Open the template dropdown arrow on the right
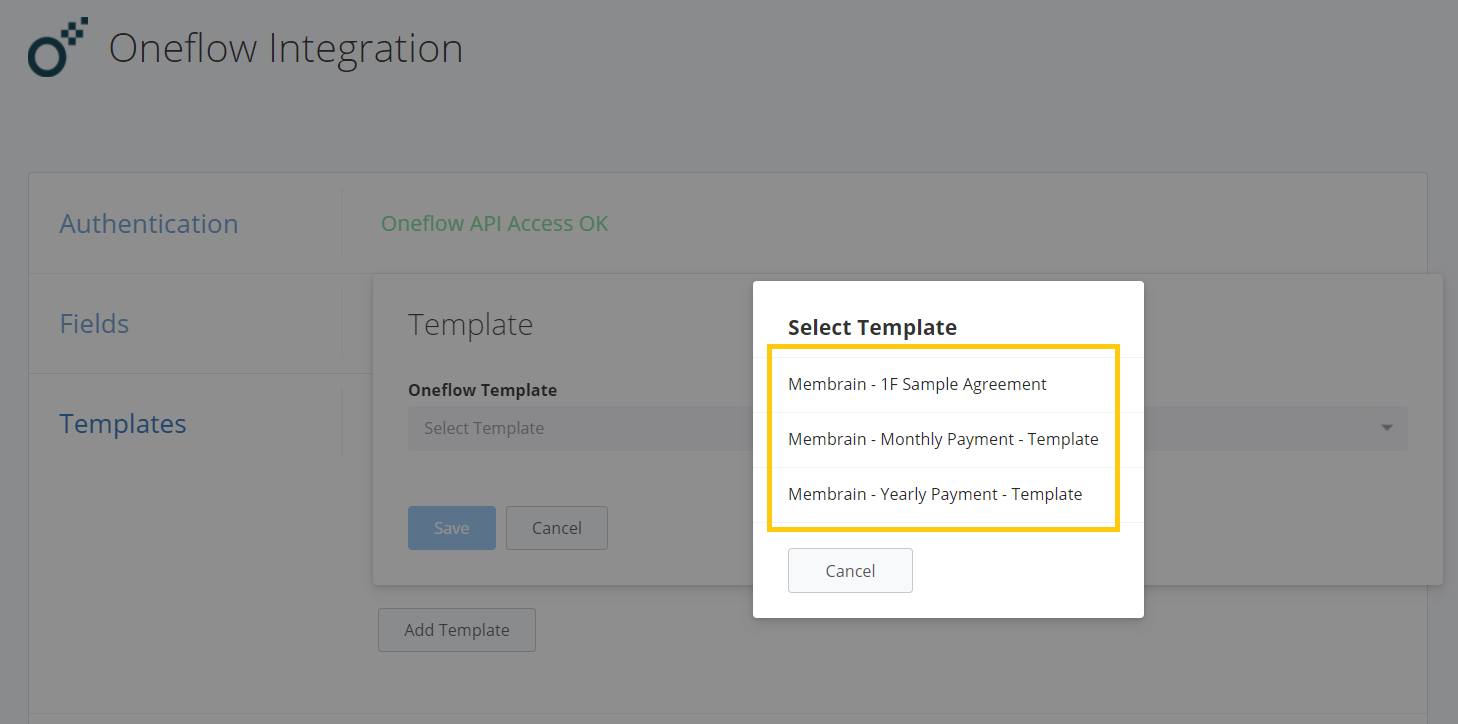Image resolution: width=1458 pixels, height=724 pixels. (x=1386, y=428)
